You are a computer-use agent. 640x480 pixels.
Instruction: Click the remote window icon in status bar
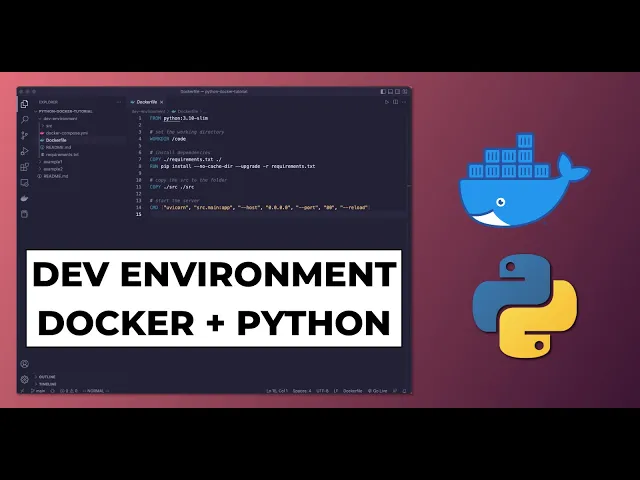[22, 391]
